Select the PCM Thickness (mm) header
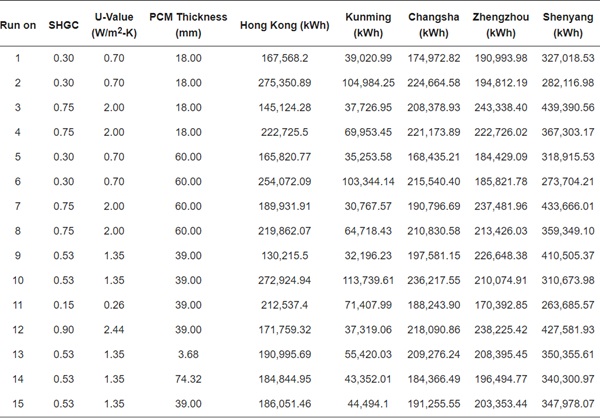The width and height of the screenshot is (600, 418). (x=188, y=25)
